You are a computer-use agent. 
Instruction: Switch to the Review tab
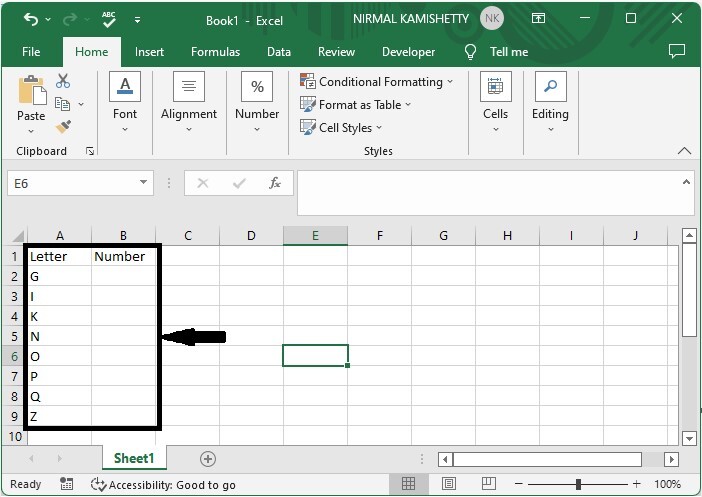(336, 52)
